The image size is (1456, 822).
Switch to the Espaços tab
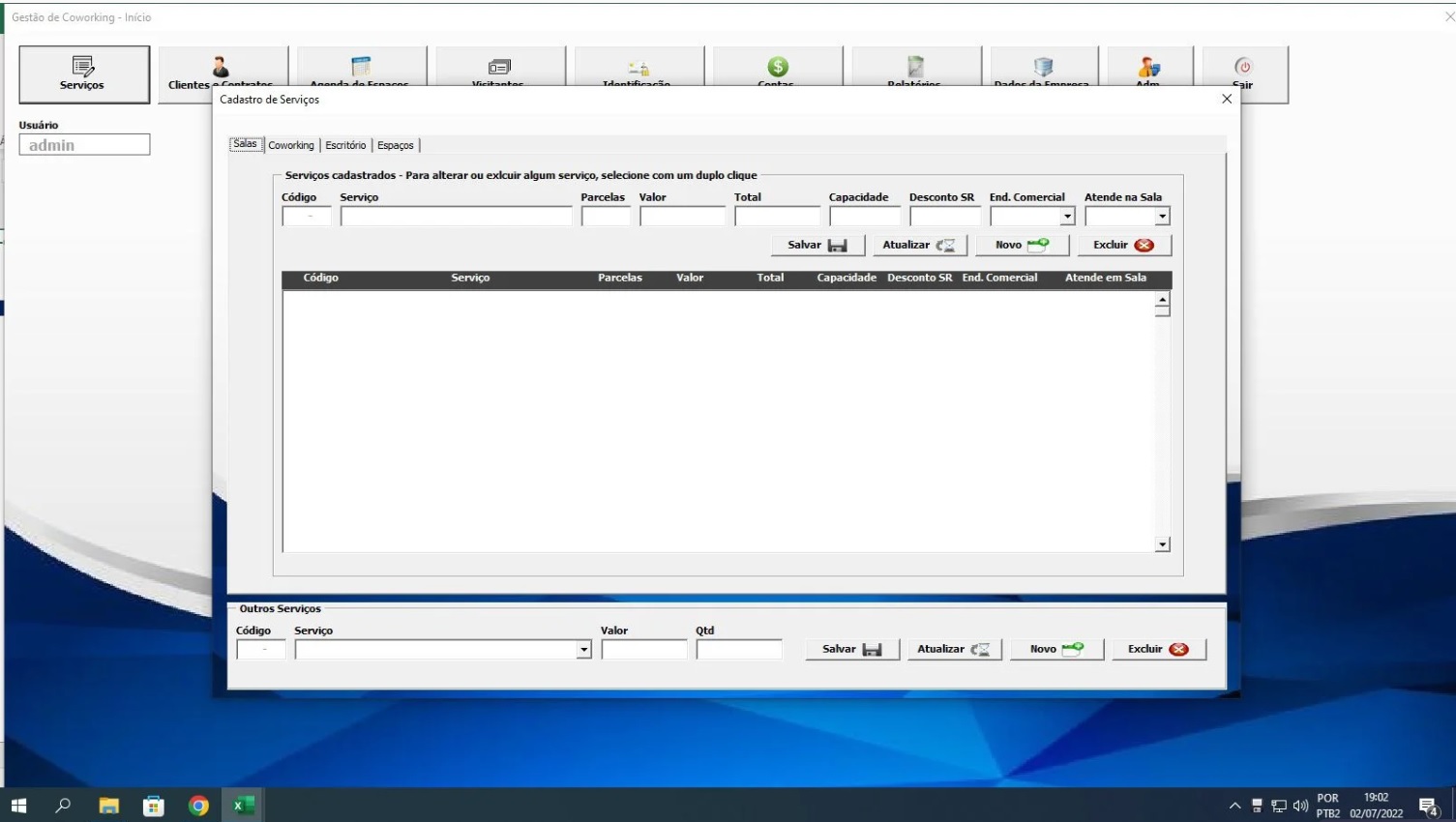396,145
